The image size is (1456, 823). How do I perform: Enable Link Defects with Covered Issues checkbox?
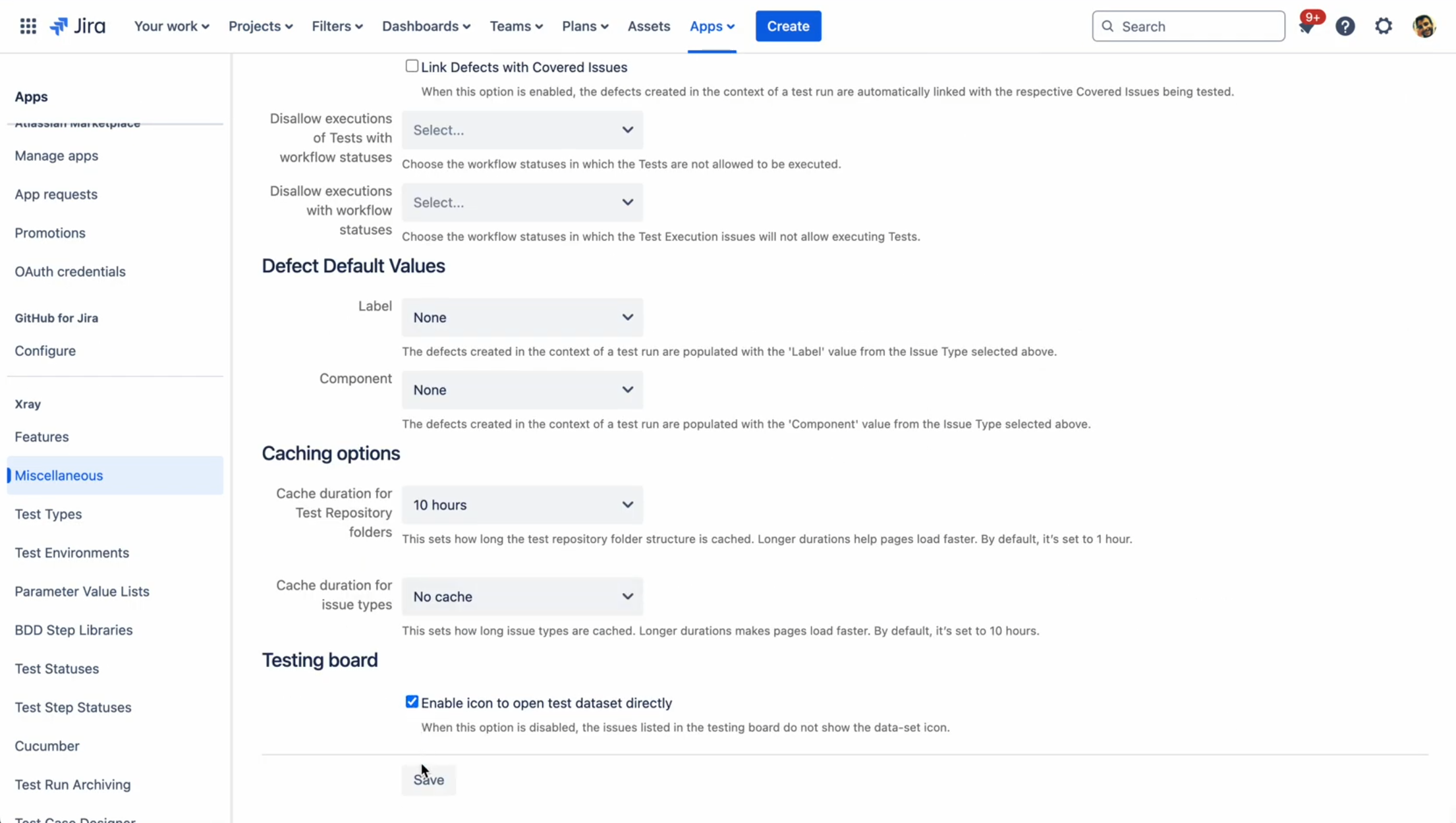412,66
